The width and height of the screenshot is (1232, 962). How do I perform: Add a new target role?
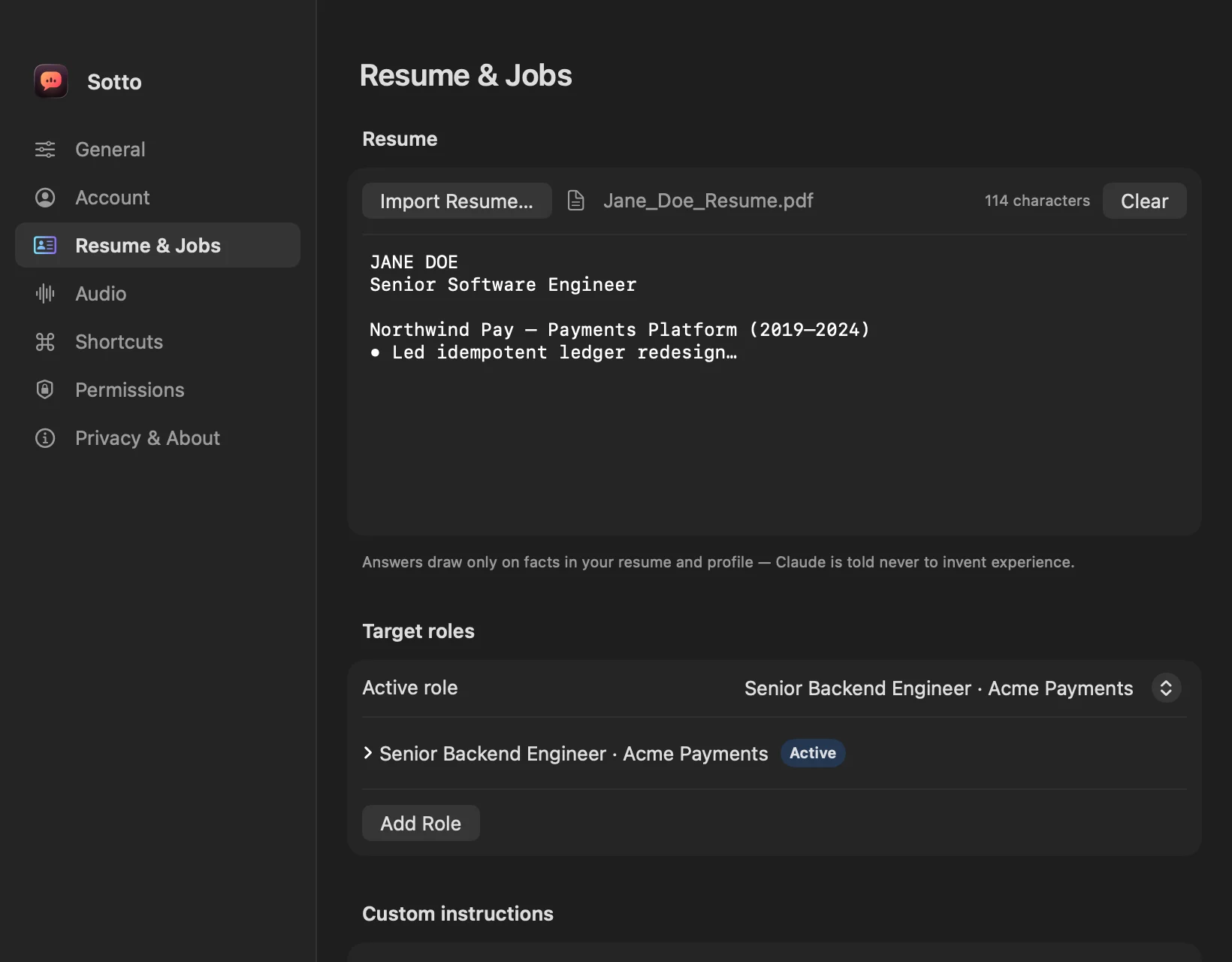[x=421, y=823]
